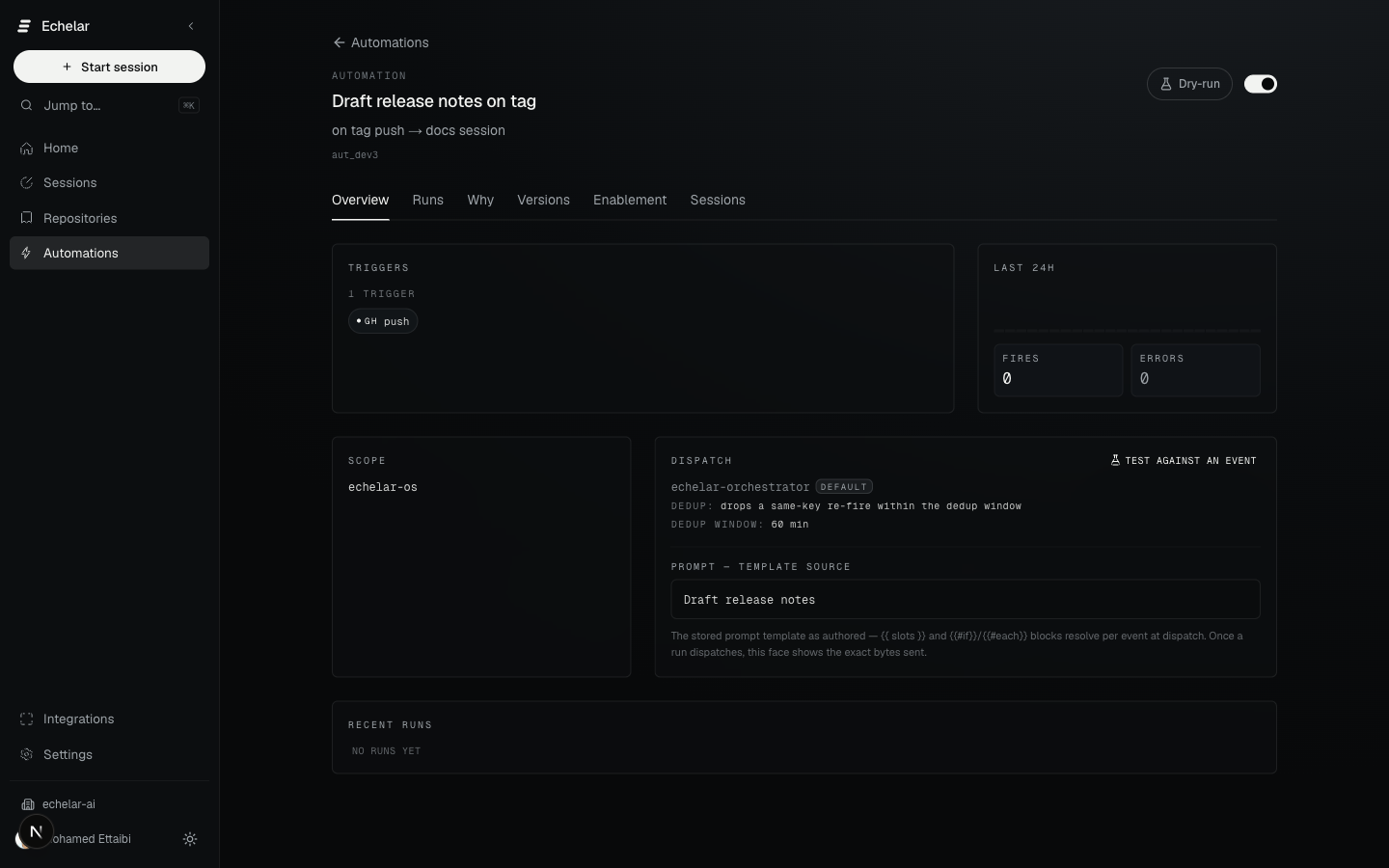The image size is (1389, 868).
Task: Select the Overview tab
Action: [361, 200]
